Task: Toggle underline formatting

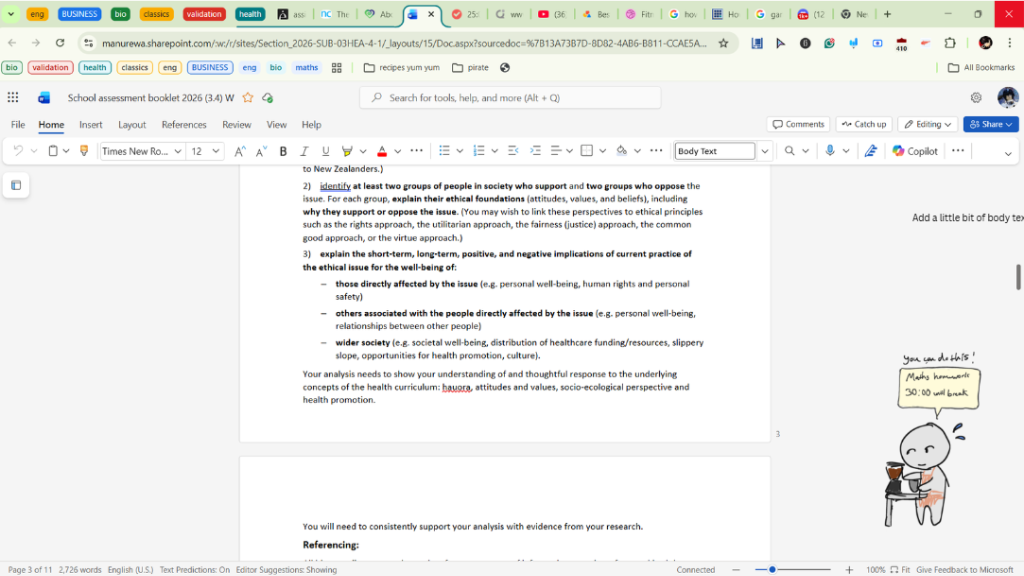Action: pyautogui.click(x=325, y=151)
